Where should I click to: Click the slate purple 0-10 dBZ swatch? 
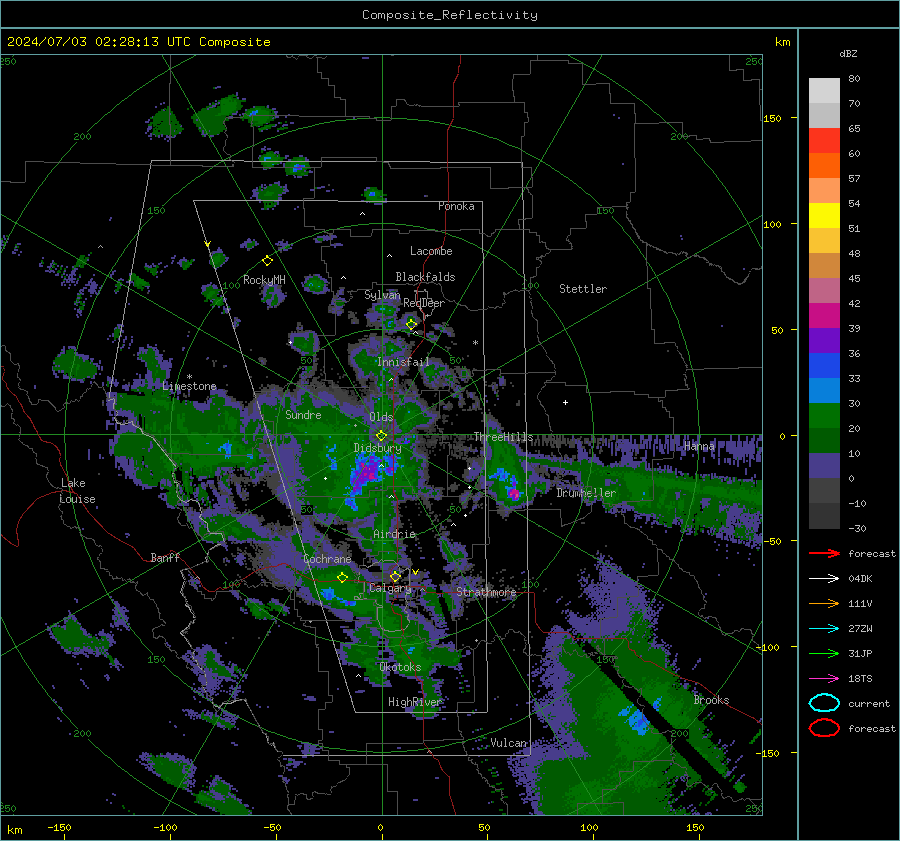[x=824, y=466]
